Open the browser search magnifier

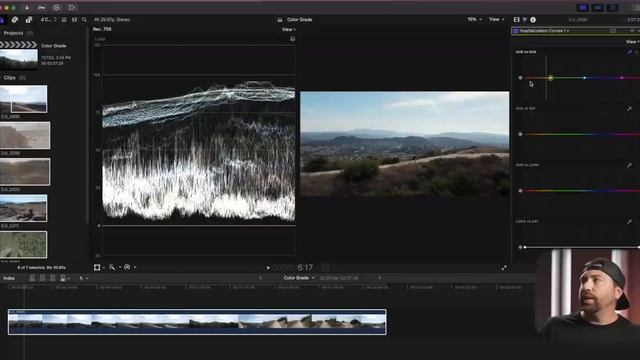click(x=84, y=20)
